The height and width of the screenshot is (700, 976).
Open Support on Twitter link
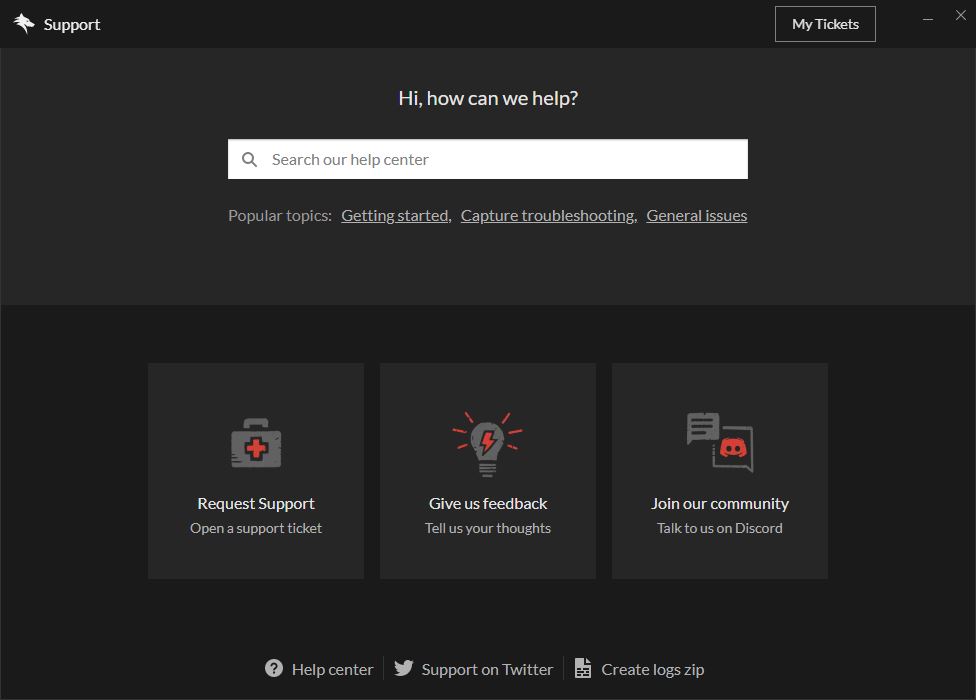(487, 670)
